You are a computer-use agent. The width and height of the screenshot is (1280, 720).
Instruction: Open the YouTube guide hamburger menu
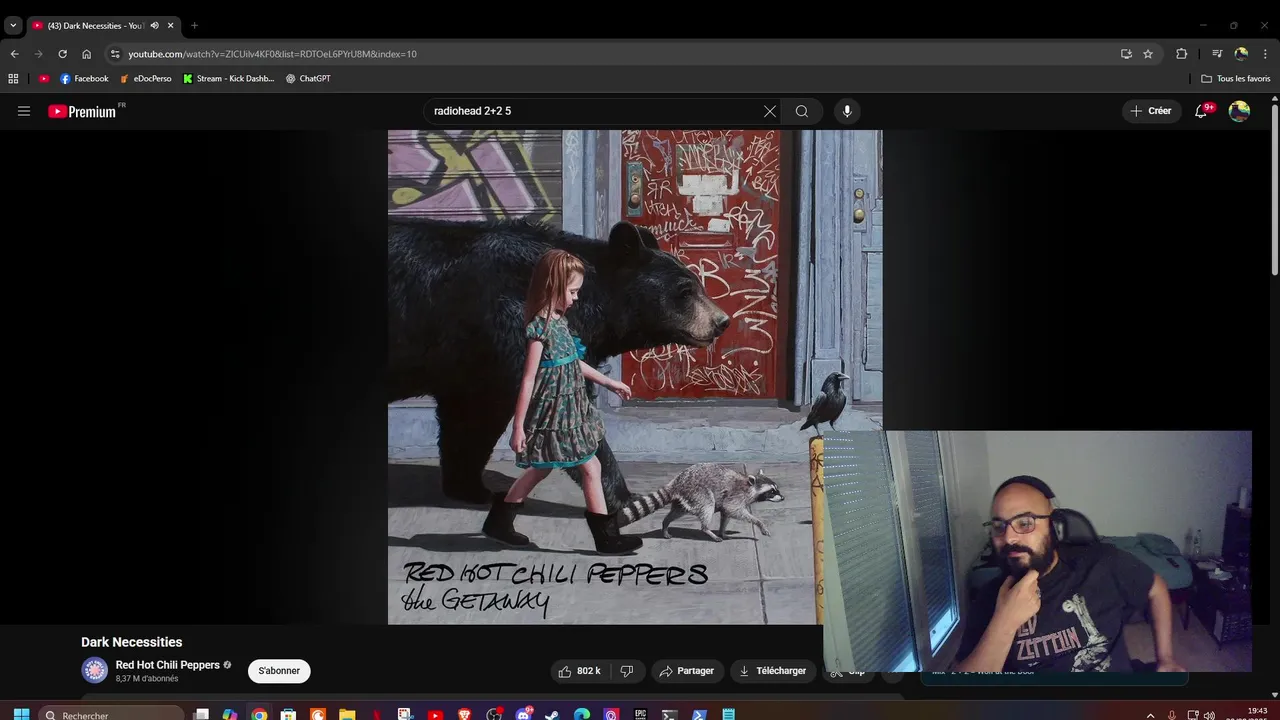(24, 111)
